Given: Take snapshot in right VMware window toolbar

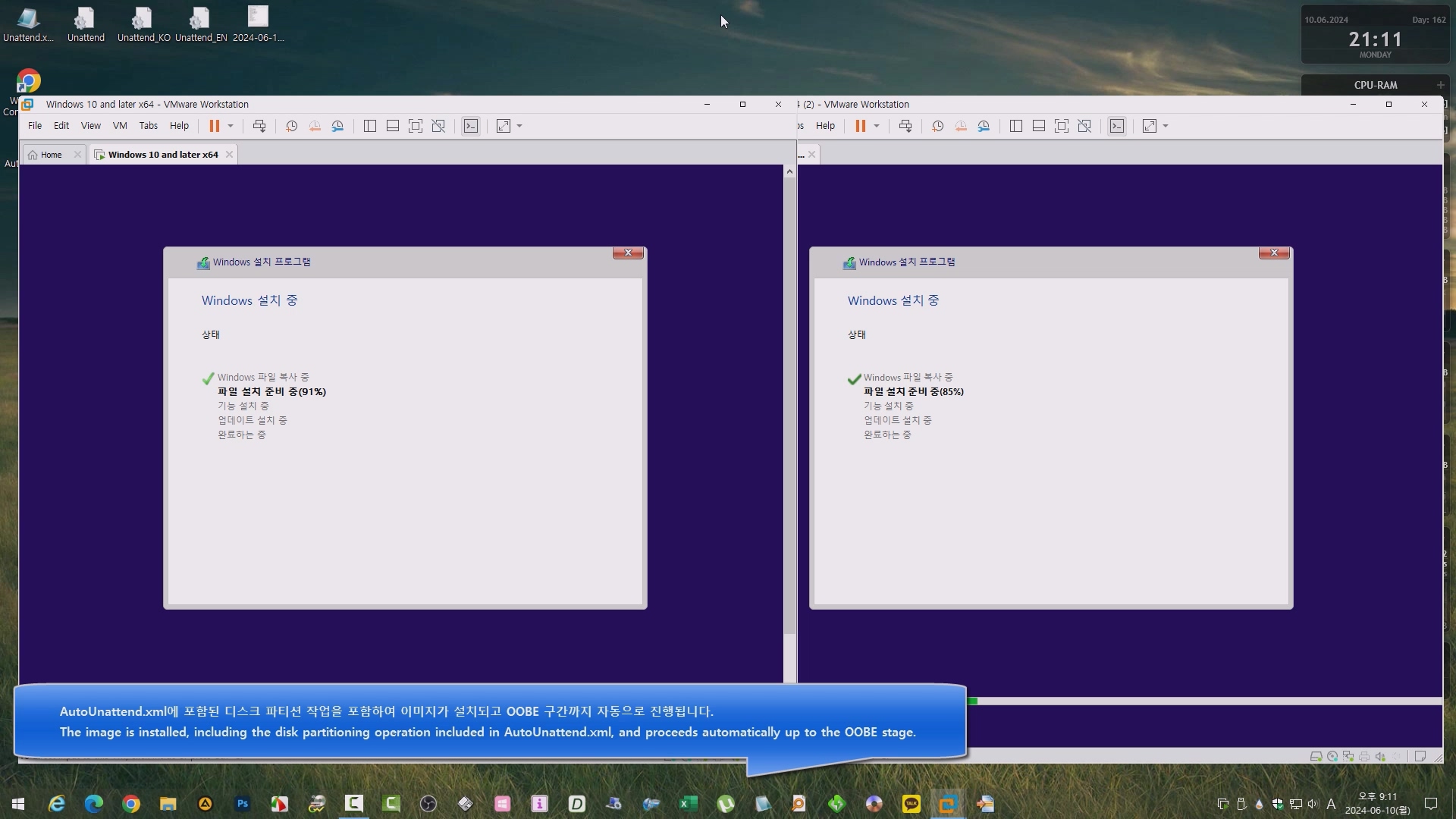Looking at the screenshot, I should tap(937, 126).
